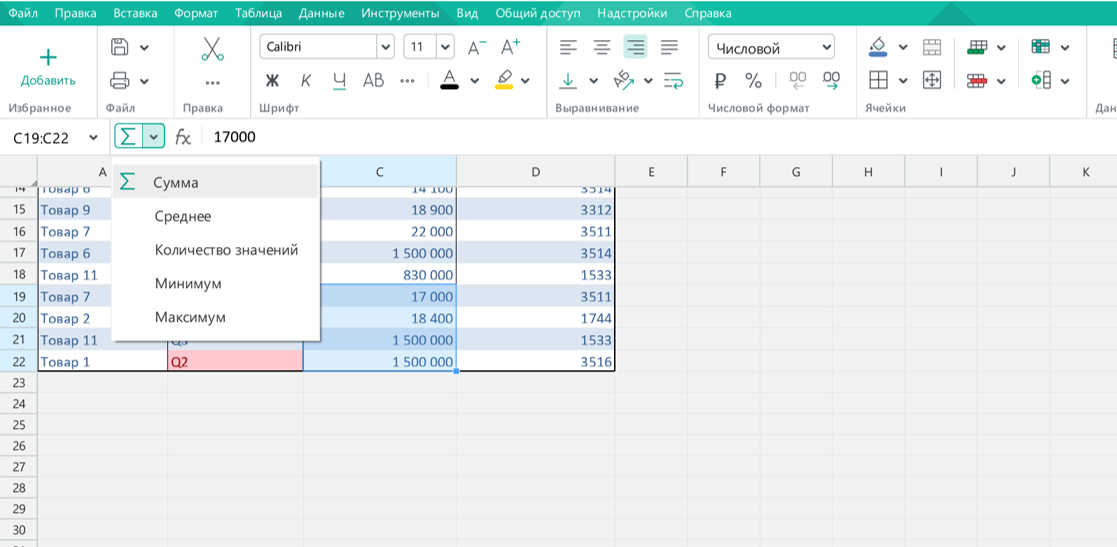Expand the Save options arrow
1117x547 pixels.
point(145,48)
